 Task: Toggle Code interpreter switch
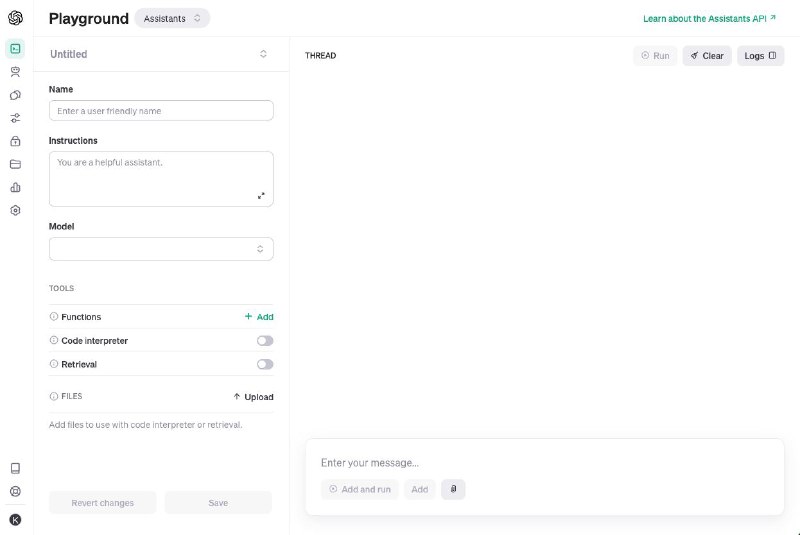point(265,341)
